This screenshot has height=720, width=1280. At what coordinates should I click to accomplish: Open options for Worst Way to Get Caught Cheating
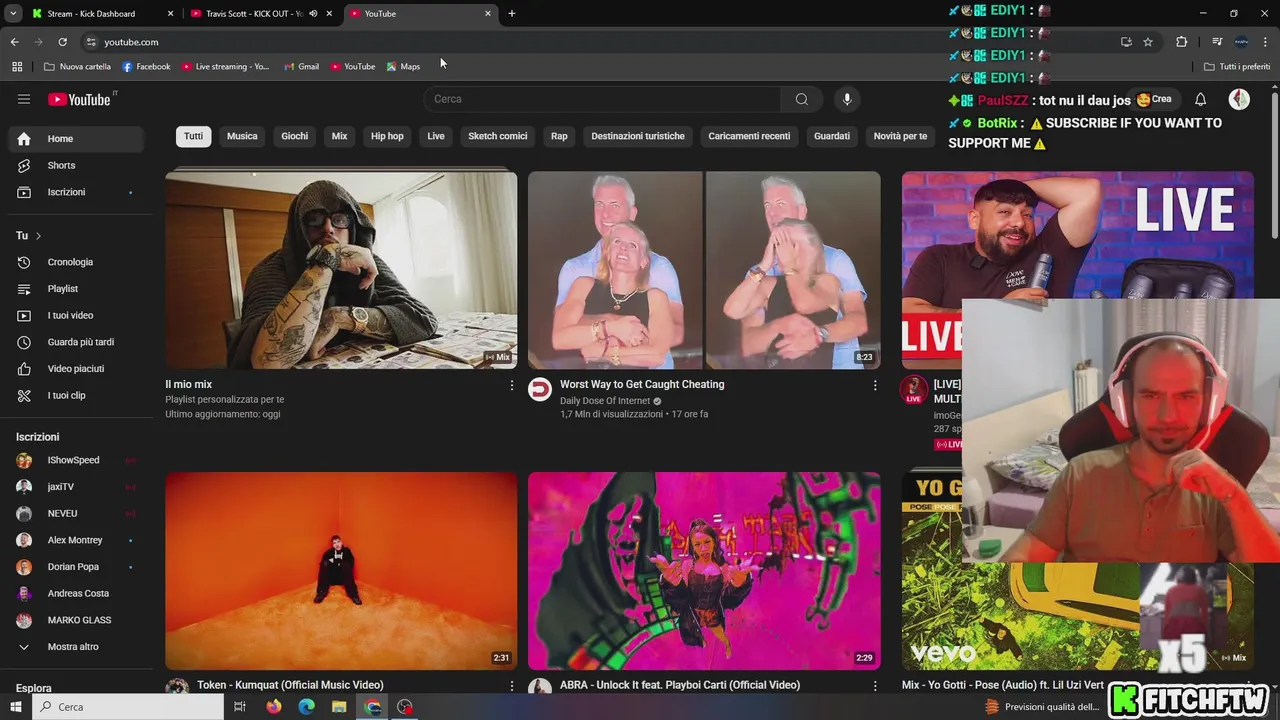click(x=875, y=385)
